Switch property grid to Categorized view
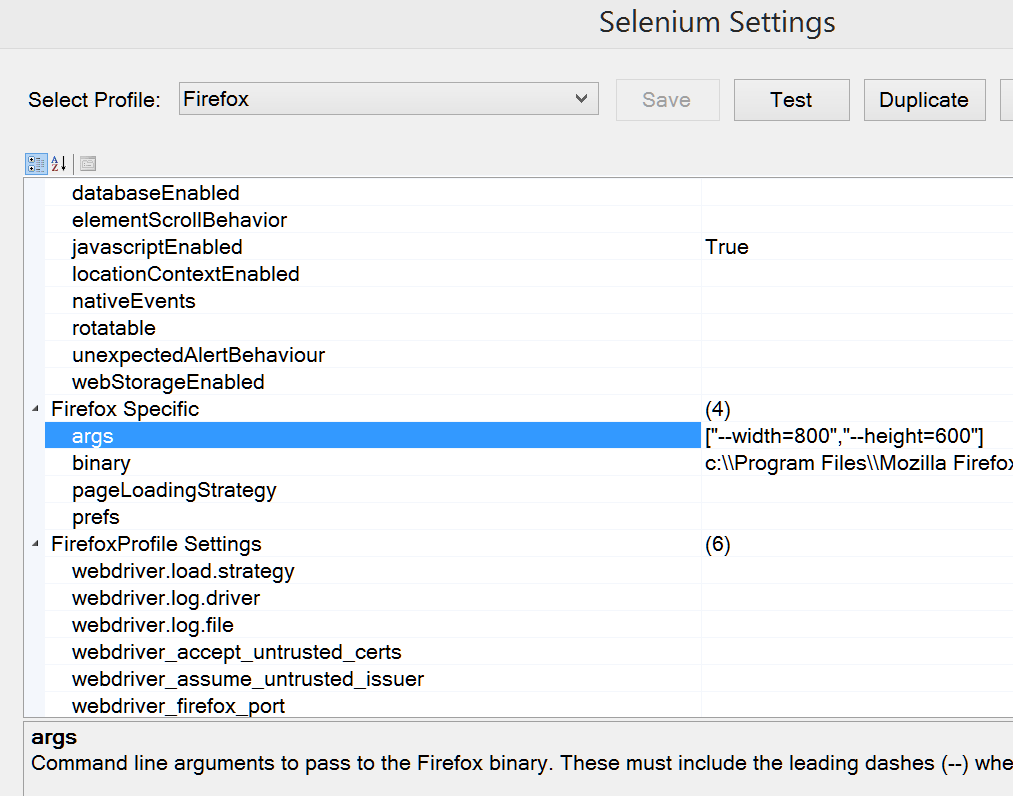 [35, 163]
